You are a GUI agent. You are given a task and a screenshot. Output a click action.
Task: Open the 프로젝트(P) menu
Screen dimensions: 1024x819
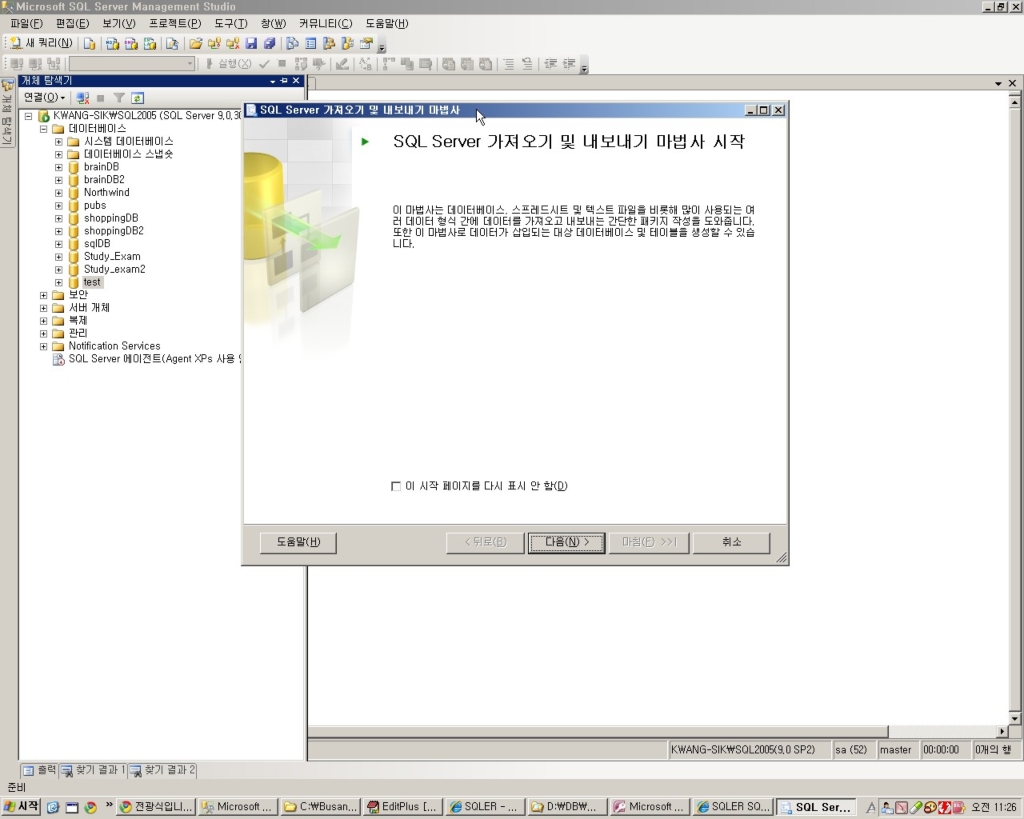point(175,24)
